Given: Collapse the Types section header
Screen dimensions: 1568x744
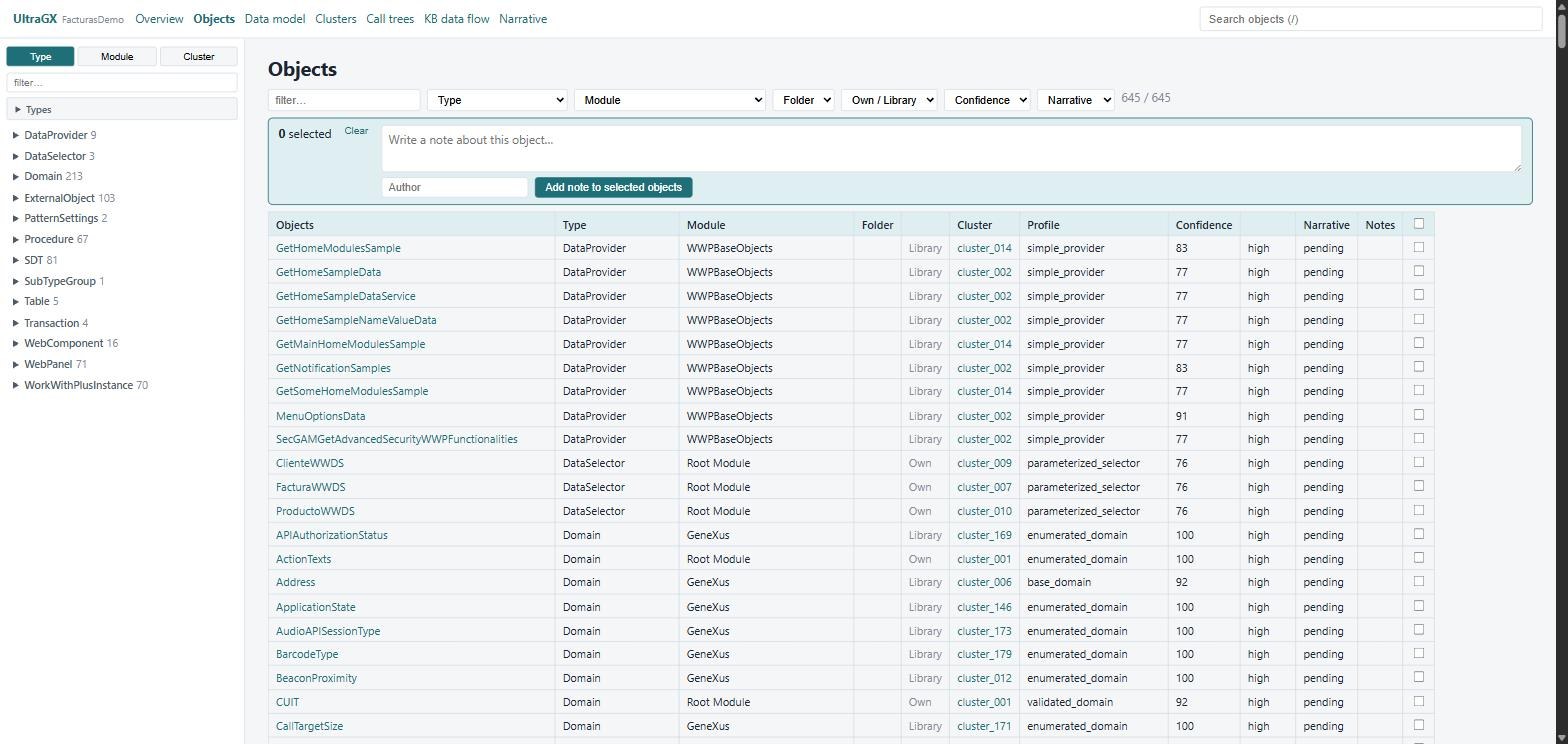Looking at the screenshot, I should click(x=122, y=110).
